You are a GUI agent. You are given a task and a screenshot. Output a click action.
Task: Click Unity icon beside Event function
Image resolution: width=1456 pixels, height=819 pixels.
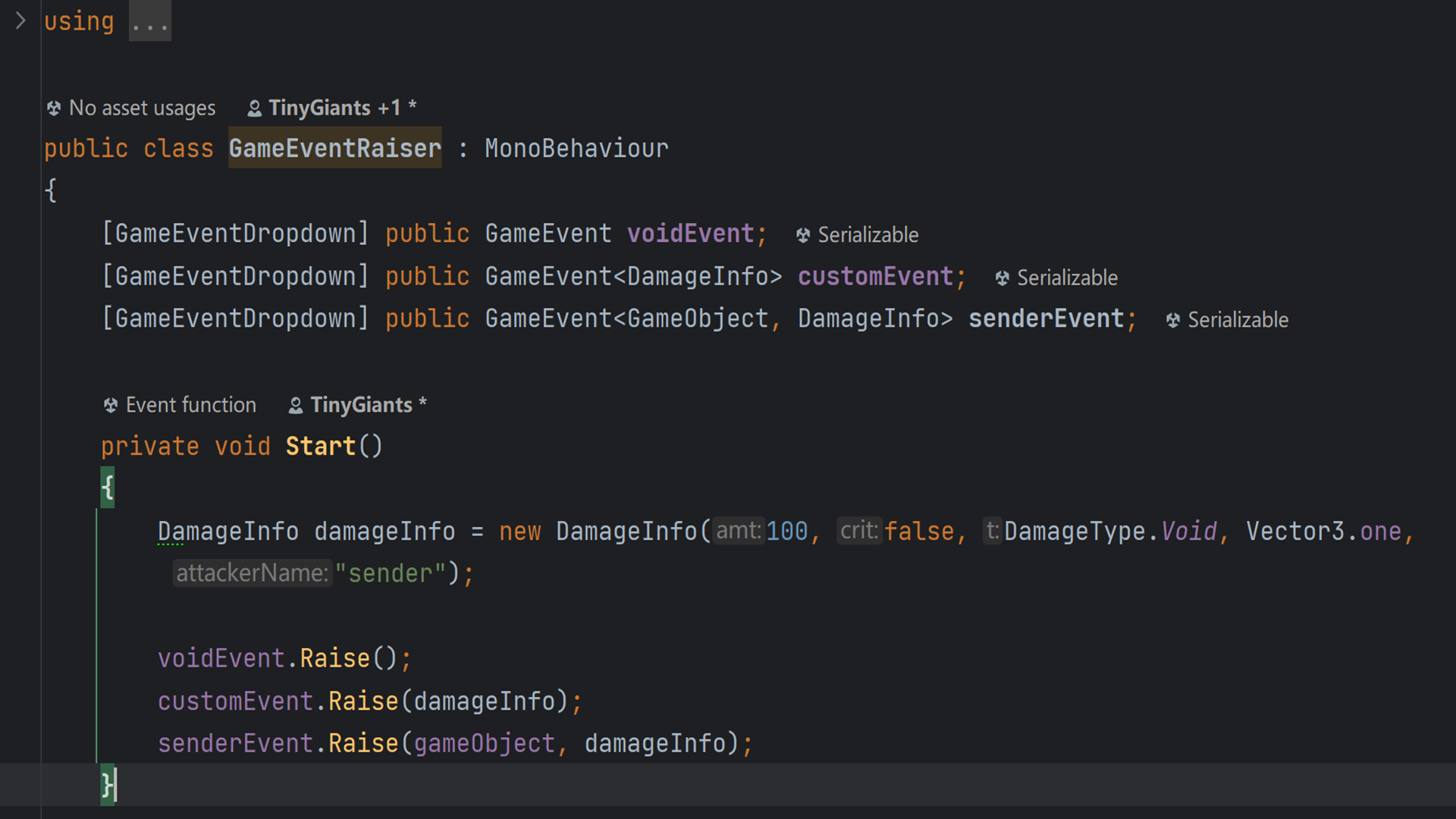tap(111, 406)
